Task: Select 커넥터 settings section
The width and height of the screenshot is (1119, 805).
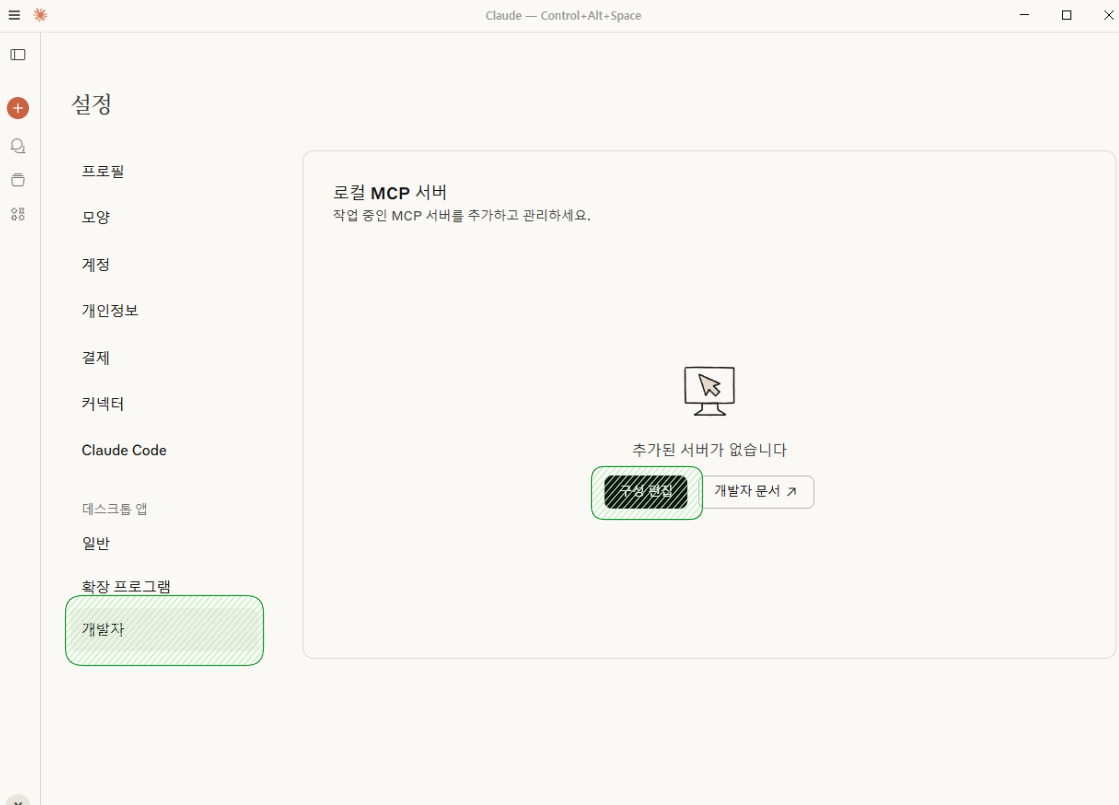Action: pyautogui.click(x=103, y=404)
